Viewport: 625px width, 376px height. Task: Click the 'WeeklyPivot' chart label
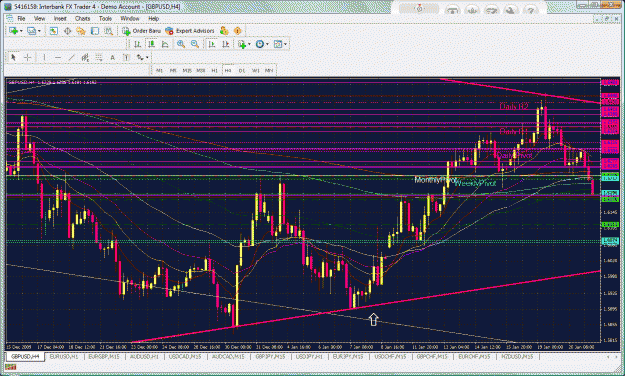tap(475, 183)
